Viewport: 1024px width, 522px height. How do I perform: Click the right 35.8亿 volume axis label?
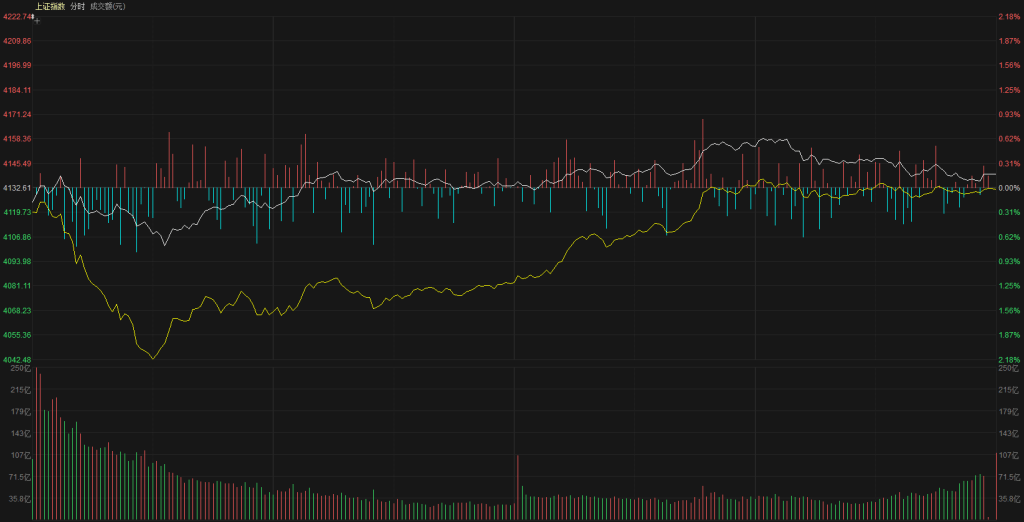(1007, 498)
